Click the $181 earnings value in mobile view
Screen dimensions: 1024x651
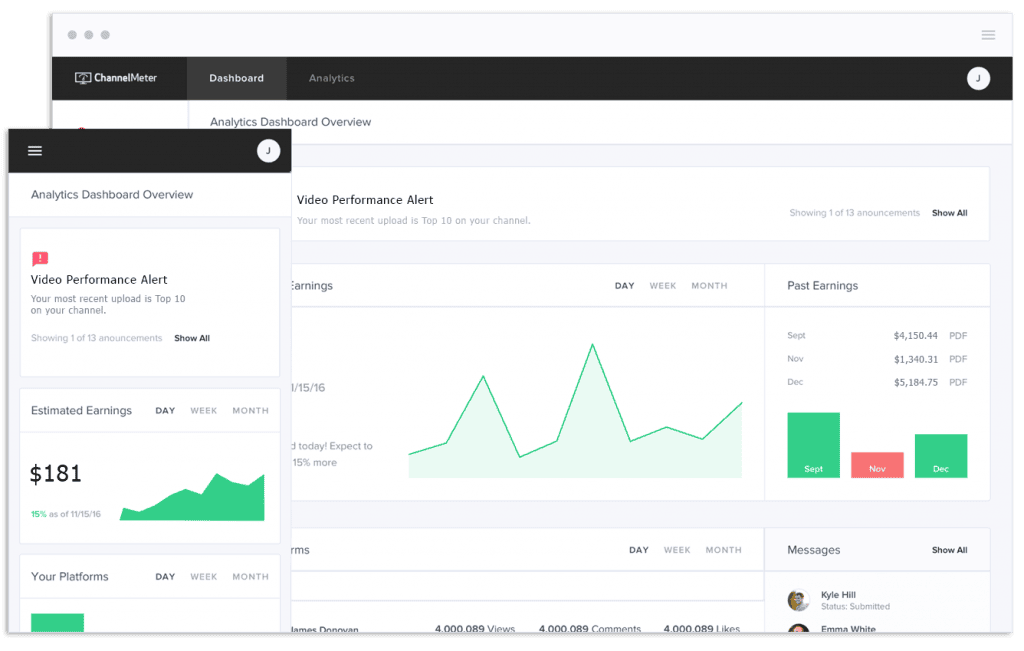pos(56,473)
